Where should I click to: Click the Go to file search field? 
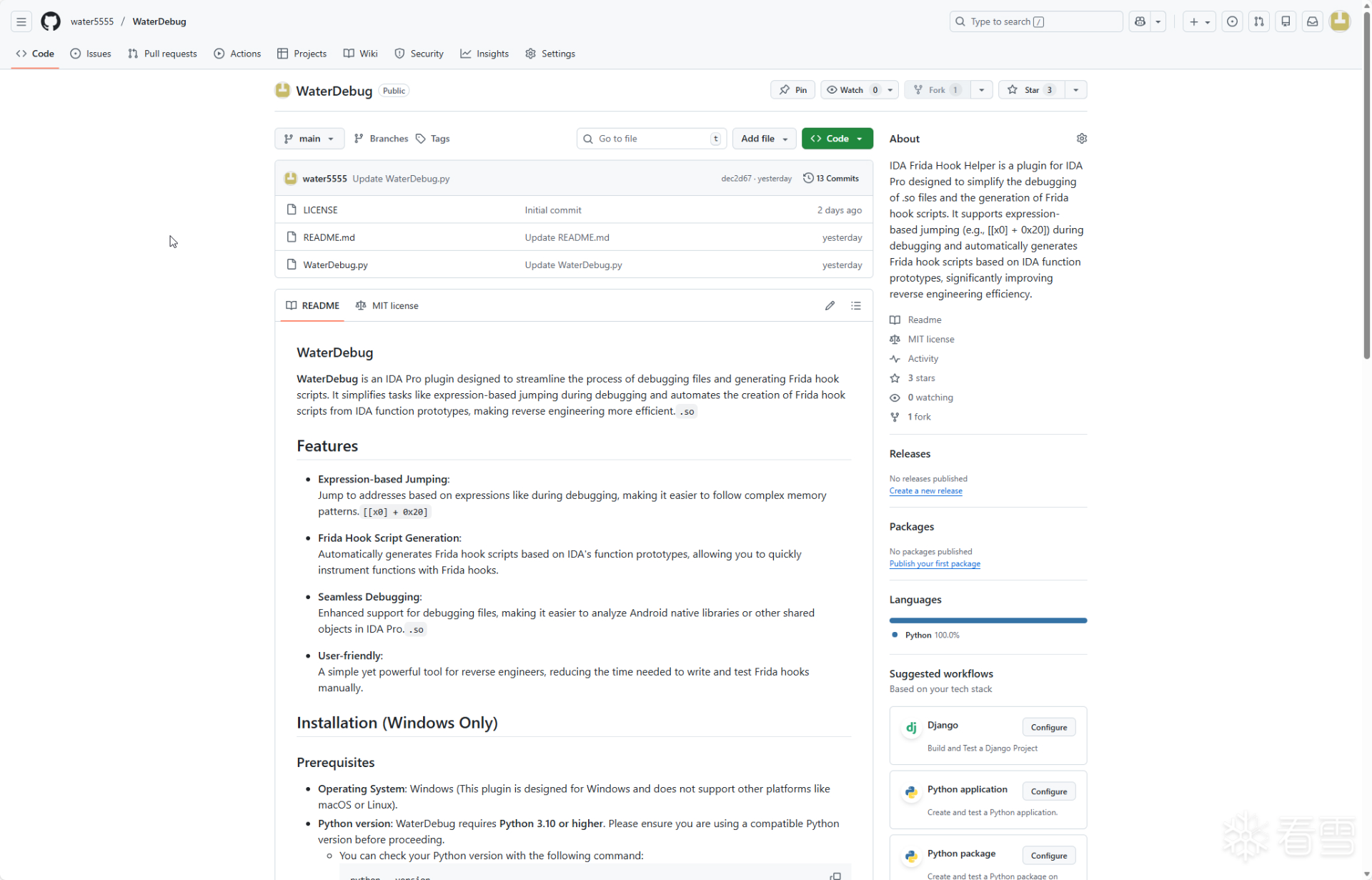[x=651, y=139]
